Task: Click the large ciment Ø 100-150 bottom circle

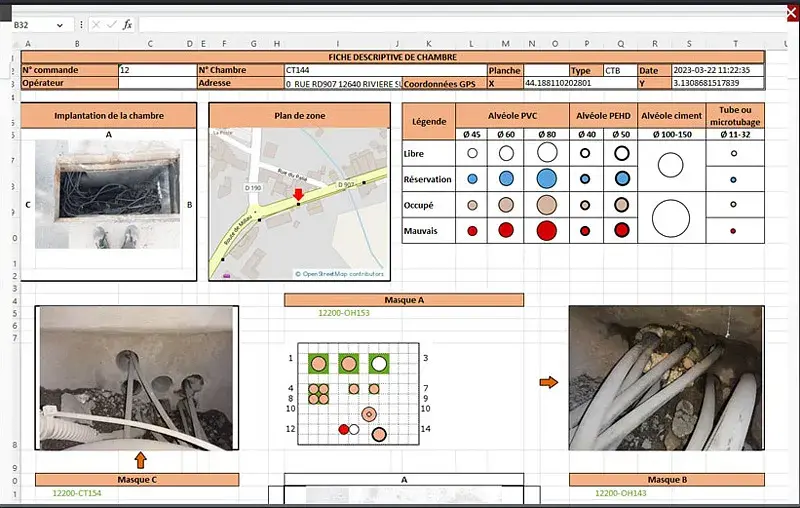Action: point(671,218)
